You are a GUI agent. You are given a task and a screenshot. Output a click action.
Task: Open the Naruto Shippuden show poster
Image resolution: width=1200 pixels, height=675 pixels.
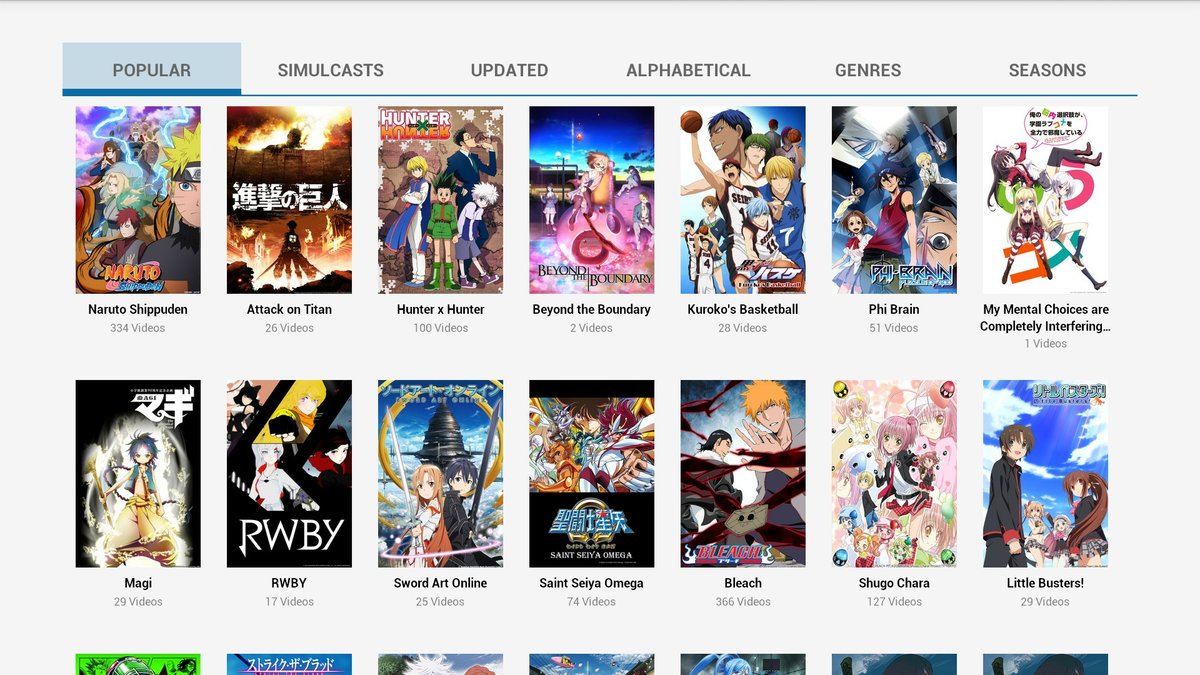tap(138, 199)
